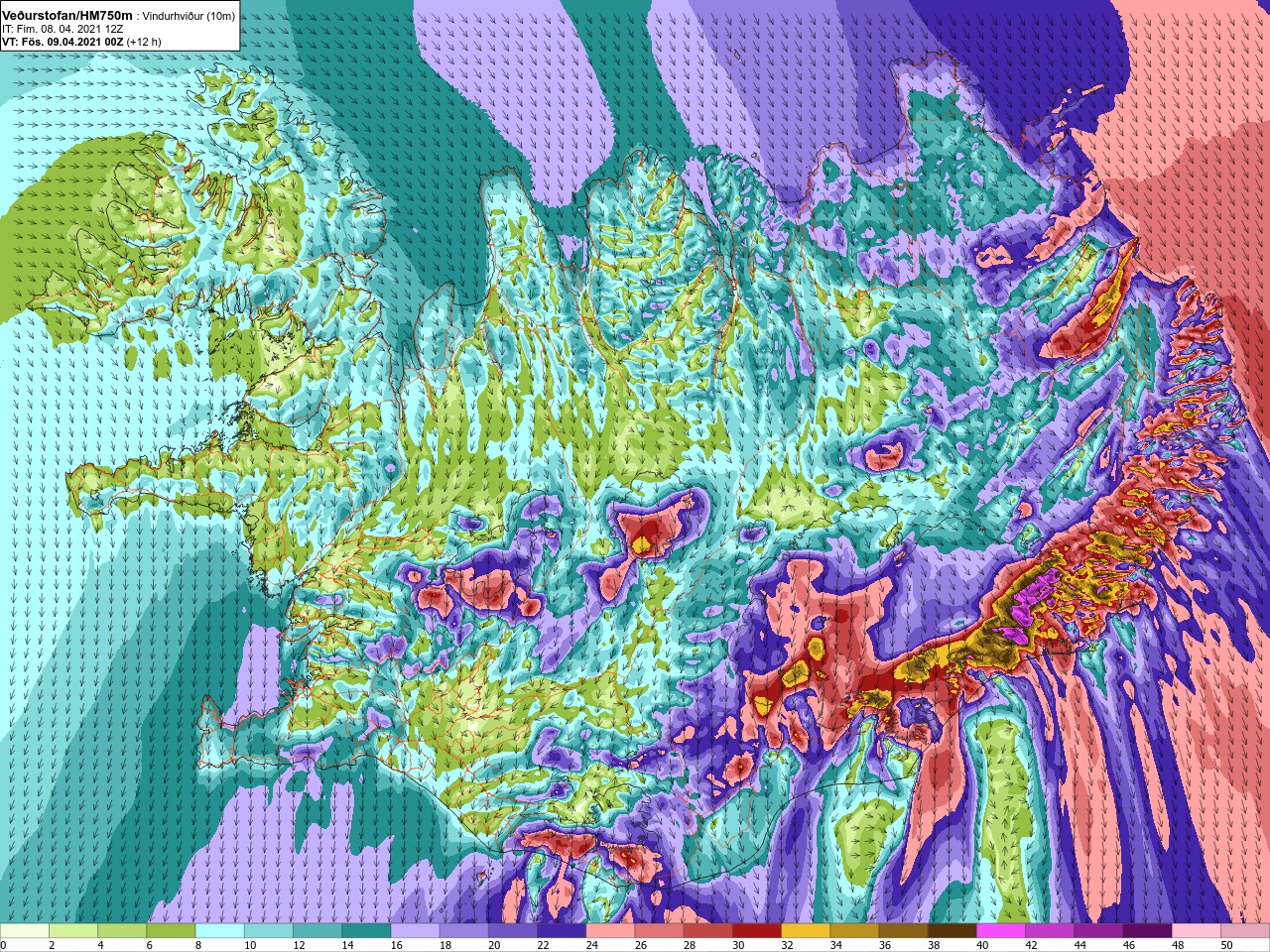
Task: Choose the pale pink swatch between 48 and 50
Action: tap(1197, 931)
